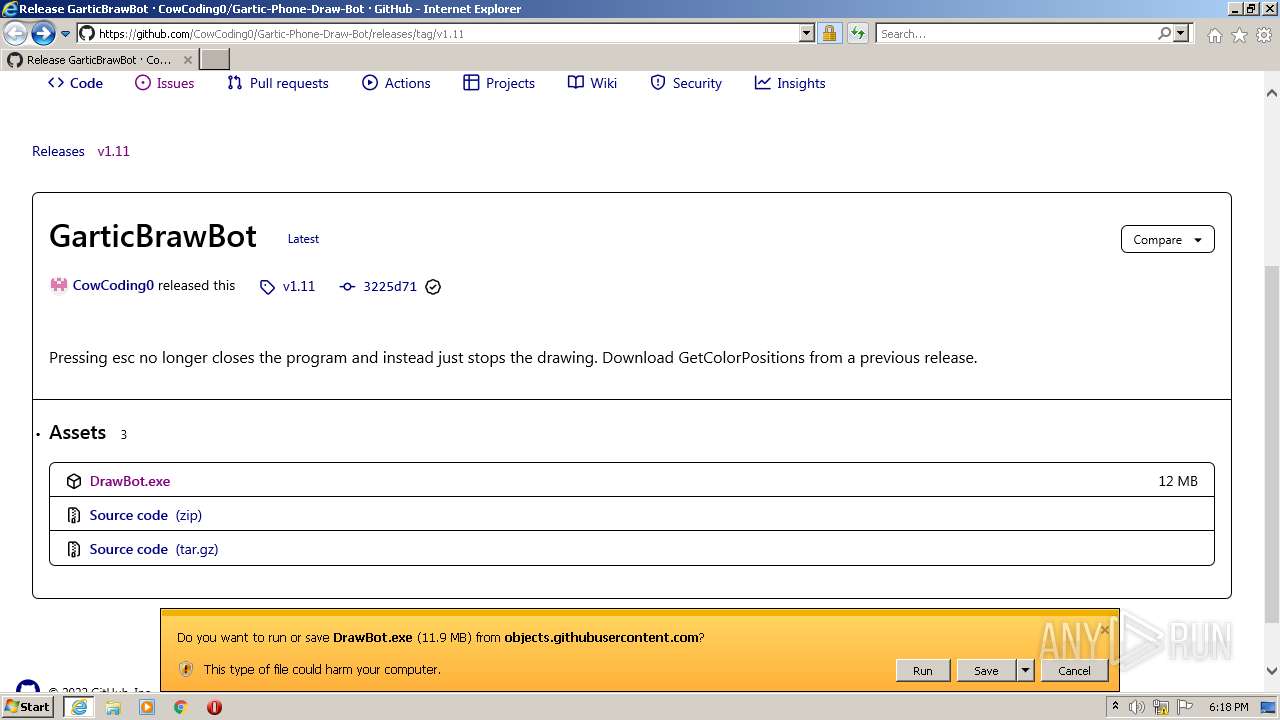
Task: Click v1.11 breadcrumb link
Action: click(113, 151)
